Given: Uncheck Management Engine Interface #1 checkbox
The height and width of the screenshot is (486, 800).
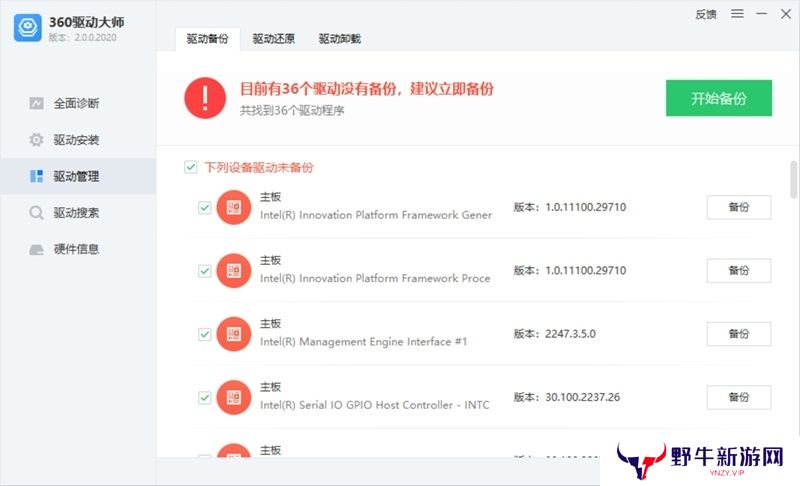Looking at the screenshot, I should [205, 334].
